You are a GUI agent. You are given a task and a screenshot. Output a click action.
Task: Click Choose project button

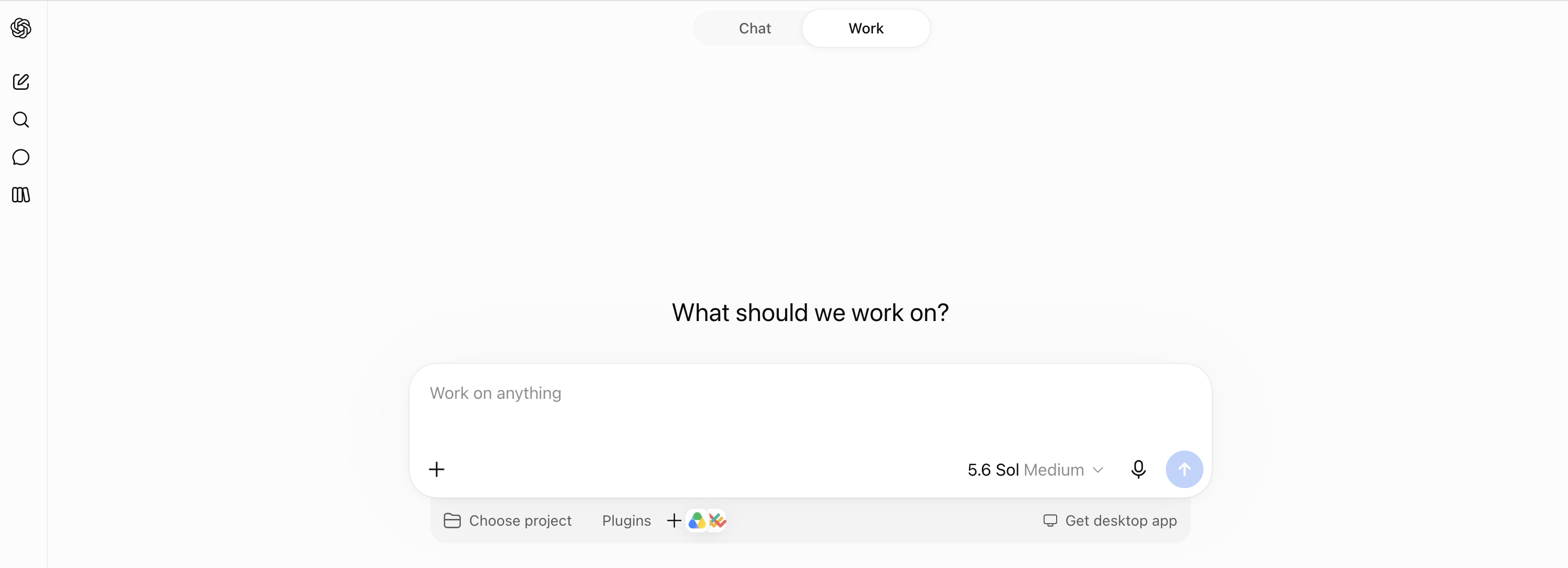click(508, 520)
